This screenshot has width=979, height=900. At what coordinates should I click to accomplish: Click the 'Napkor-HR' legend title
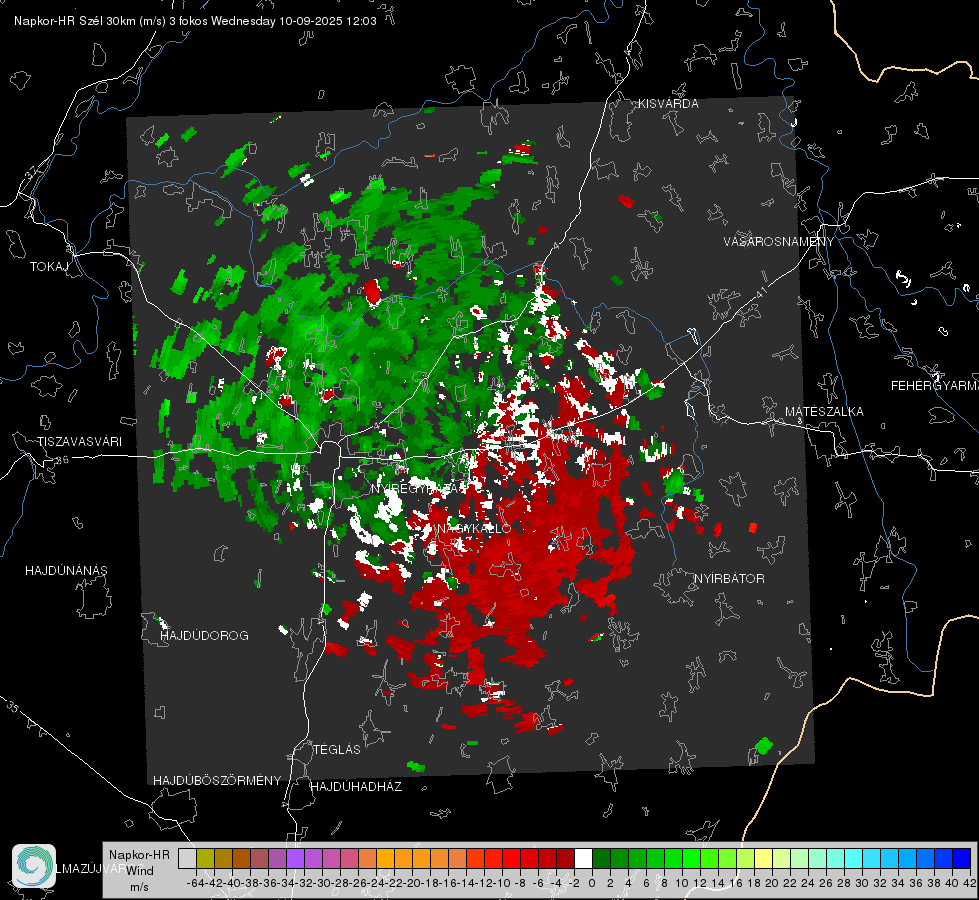pyautogui.click(x=139, y=855)
